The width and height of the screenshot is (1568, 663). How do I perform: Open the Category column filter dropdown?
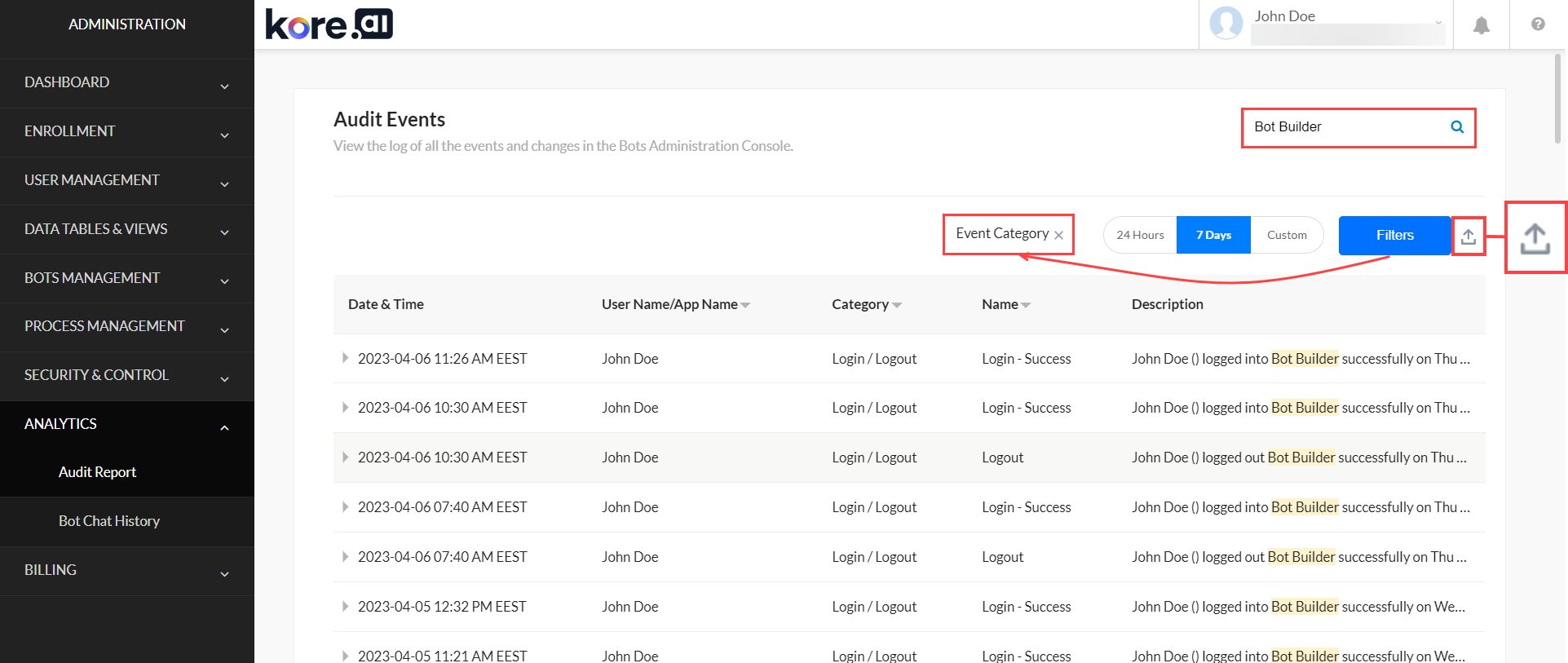pyautogui.click(x=897, y=305)
